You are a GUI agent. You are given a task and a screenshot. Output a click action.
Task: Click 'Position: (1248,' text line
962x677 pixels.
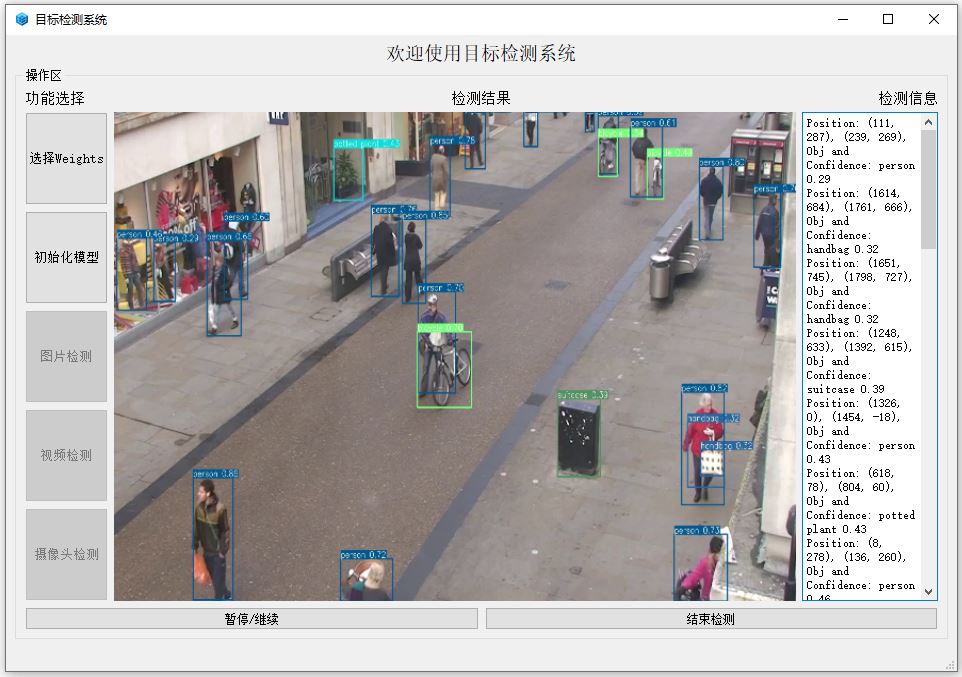(853, 333)
